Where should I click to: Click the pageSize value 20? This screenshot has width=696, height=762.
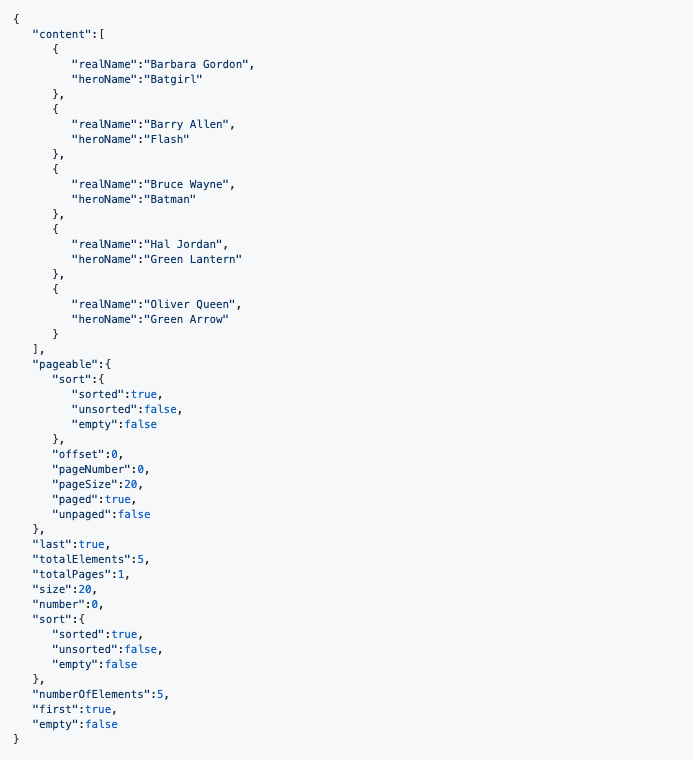pyautogui.click(x=130, y=485)
